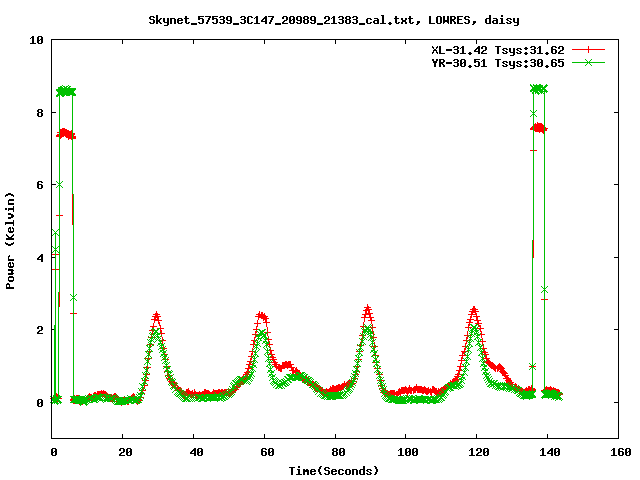Click the red peak near 30 seconds

(156, 316)
